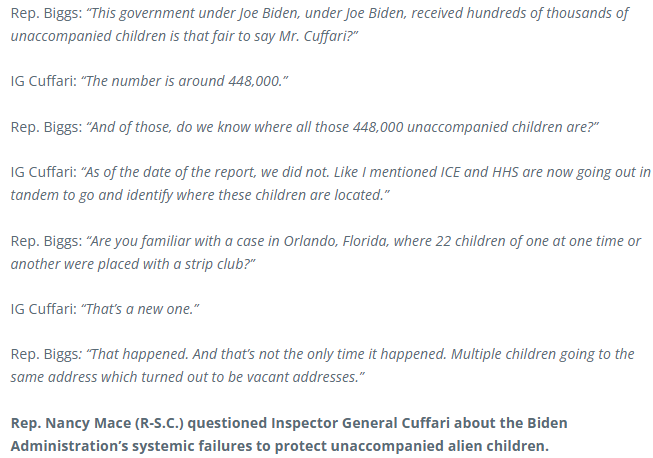Click the word "tandem"
Screen dimensions: 653x458
pyautogui.click(x=36, y=195)
